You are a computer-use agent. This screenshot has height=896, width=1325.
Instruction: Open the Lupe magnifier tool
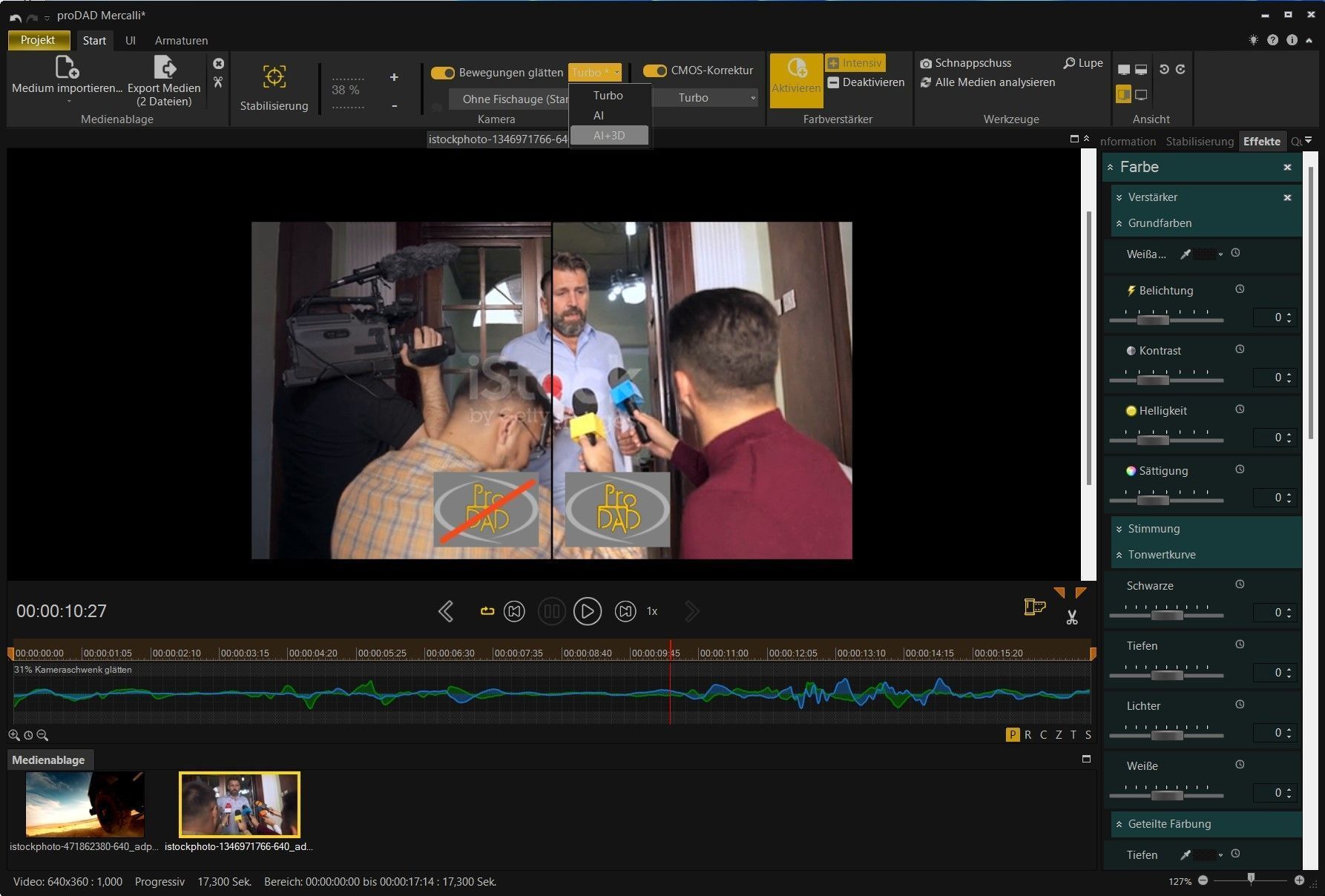(1082, 63)
